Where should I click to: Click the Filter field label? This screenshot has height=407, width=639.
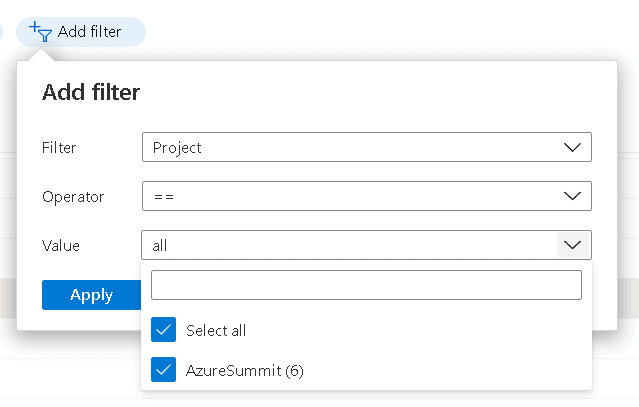coord(59,147)
